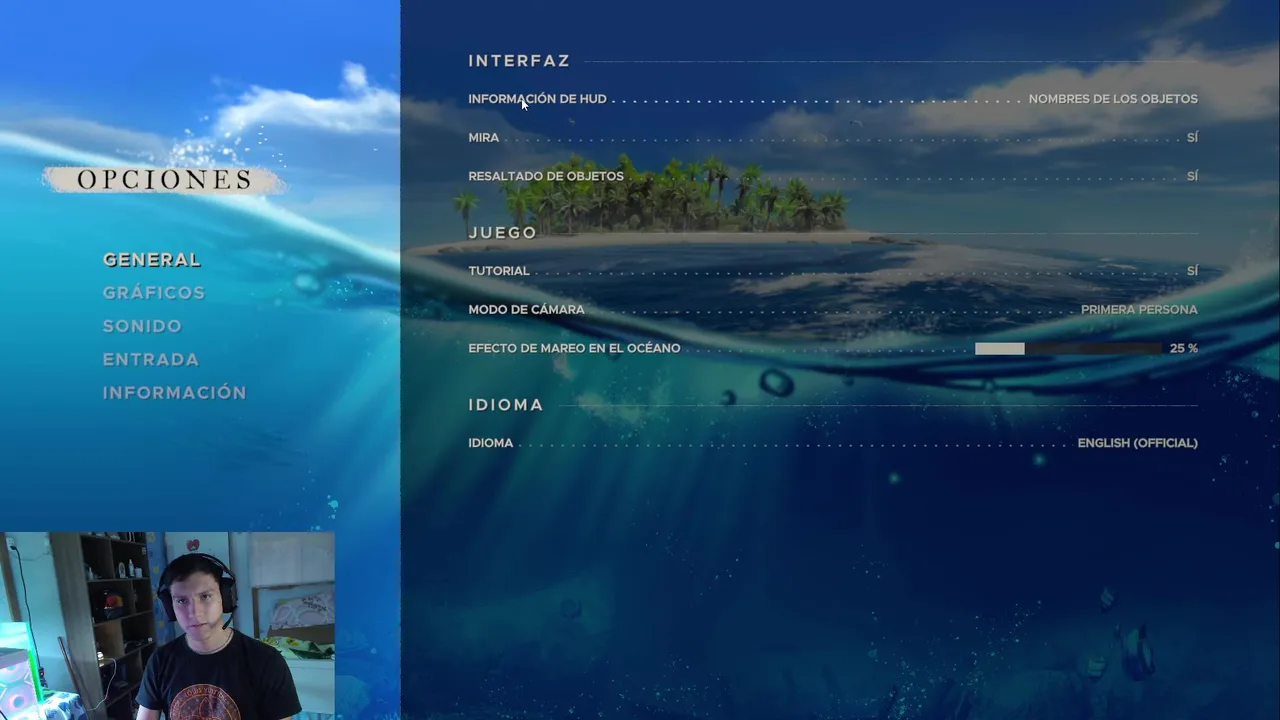Click the Juego section heading
This screenshot has height=720, width=1280.
pos(503,232)
